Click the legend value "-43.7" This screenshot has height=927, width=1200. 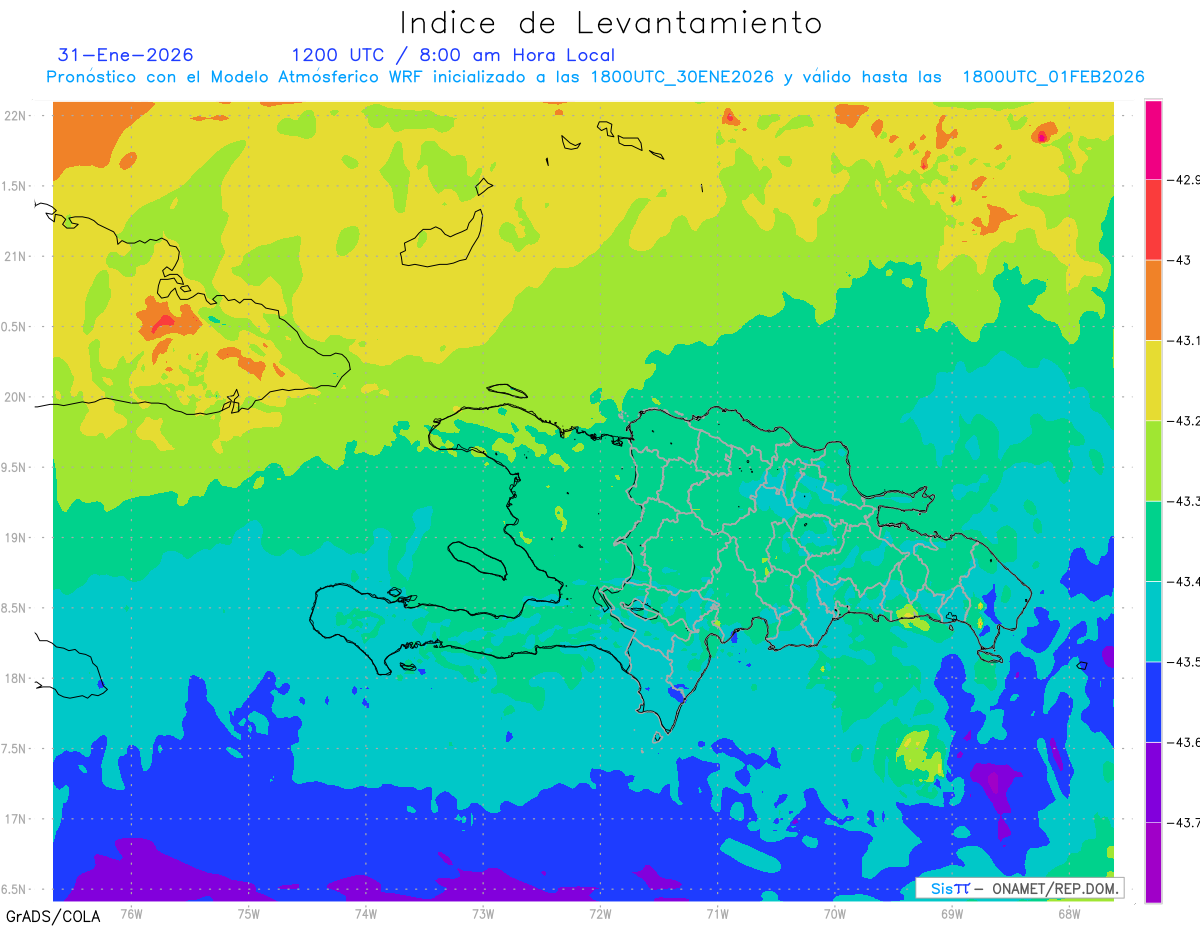[1184, 822]
